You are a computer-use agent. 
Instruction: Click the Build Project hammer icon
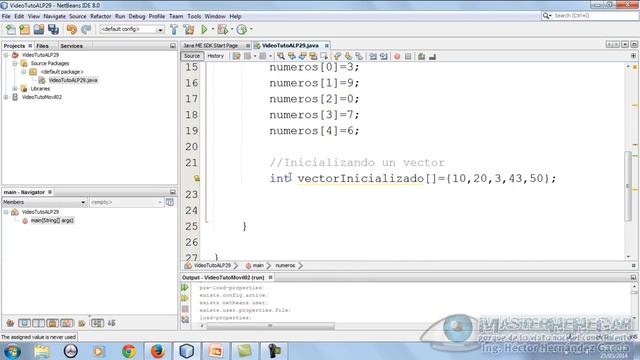pyautogui.click(x=174, y=29)
